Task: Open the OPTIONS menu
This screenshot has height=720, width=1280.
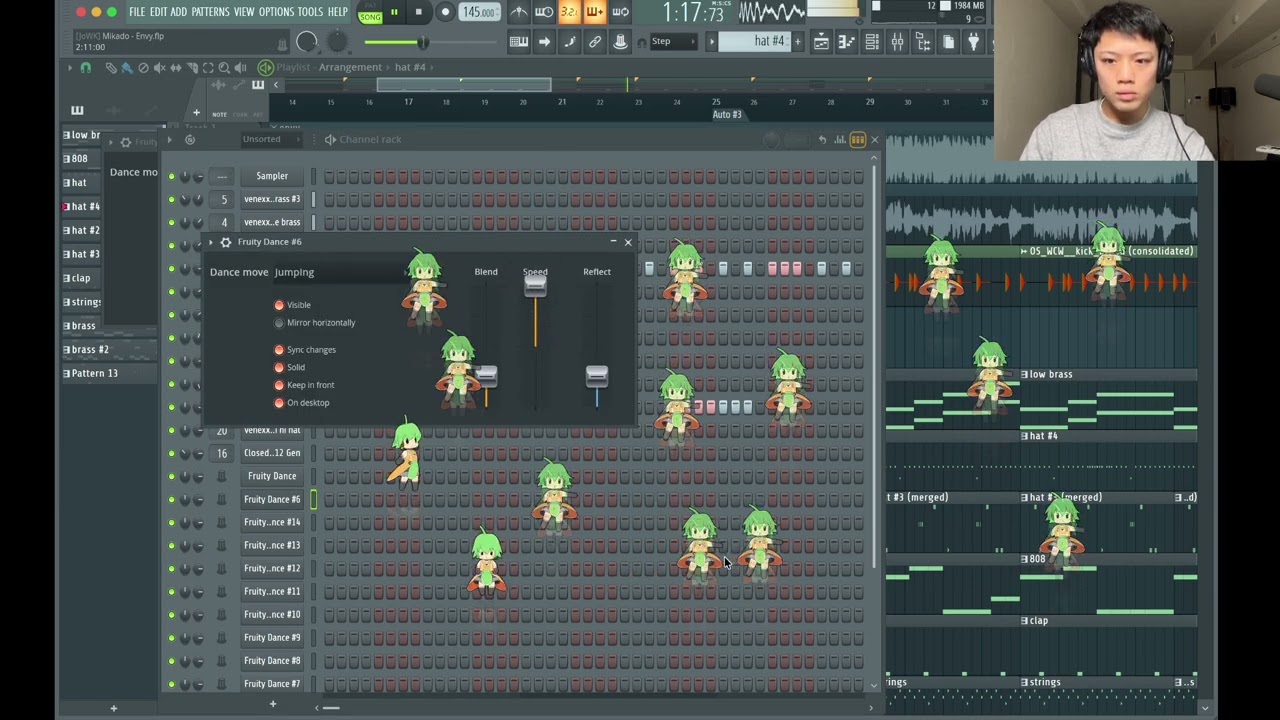Action: (276, 12)
